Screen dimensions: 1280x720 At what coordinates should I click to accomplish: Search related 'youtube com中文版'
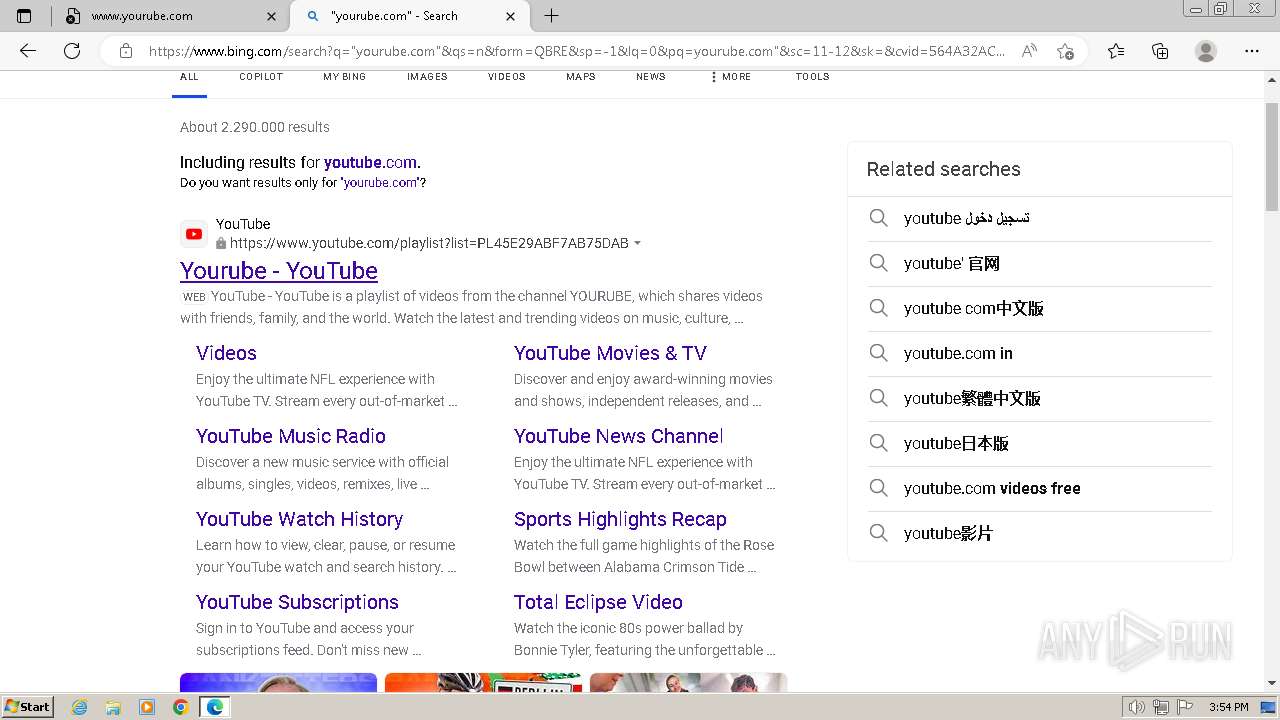pos(1040,308)
